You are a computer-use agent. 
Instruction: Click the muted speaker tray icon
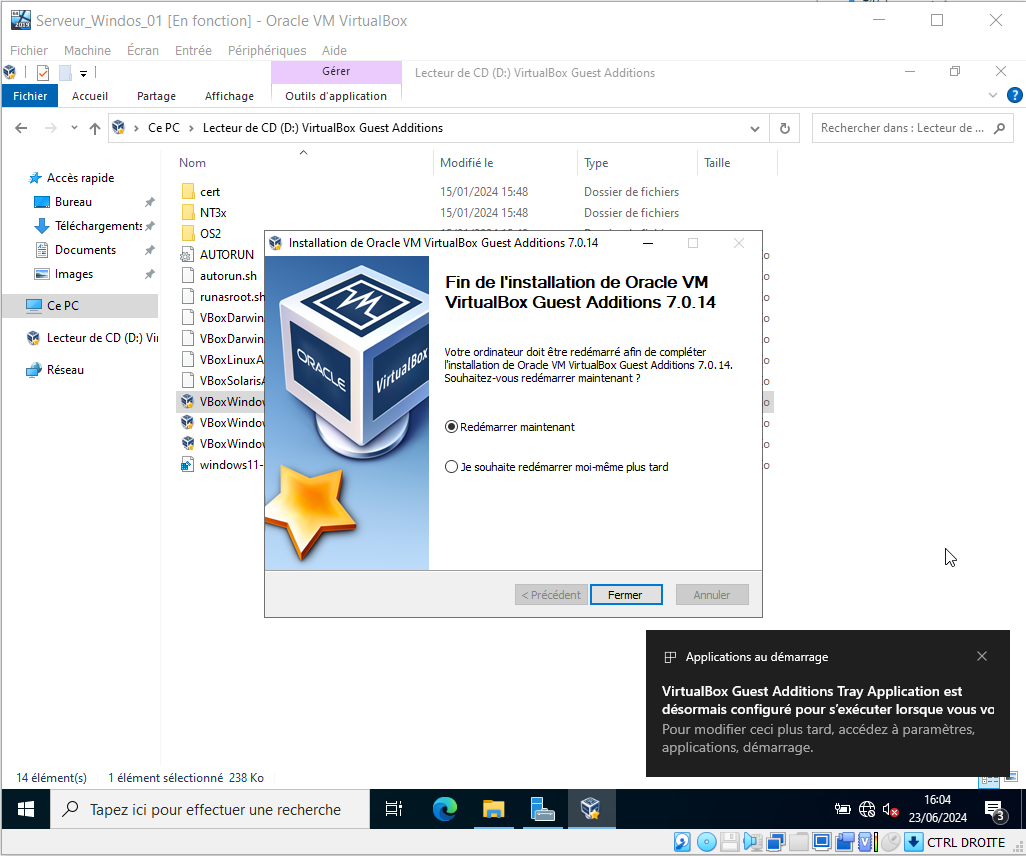coord(890,809)
